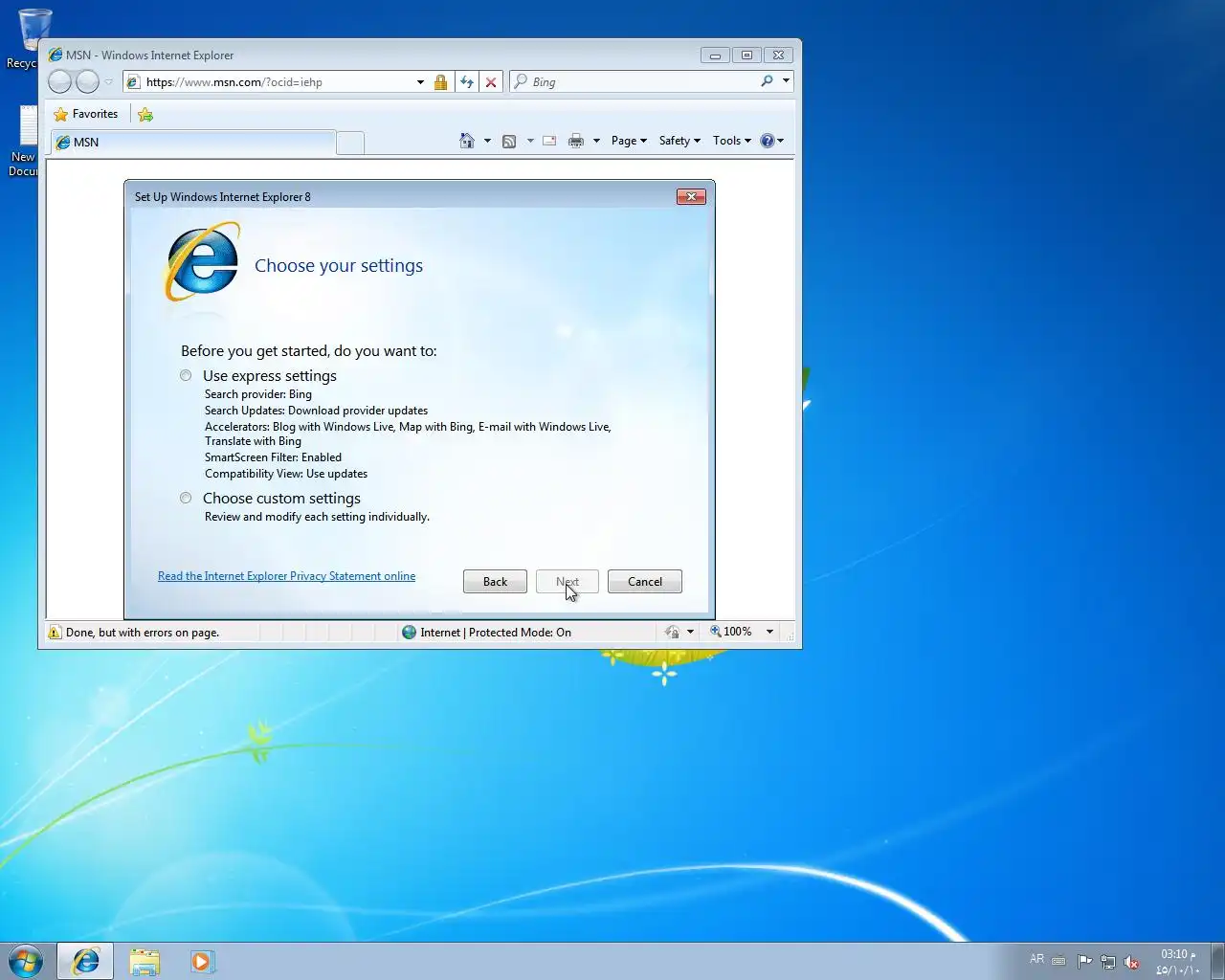Open the Help menu icon
Viewport: 1225px width, 980px height.
point(771,141)
